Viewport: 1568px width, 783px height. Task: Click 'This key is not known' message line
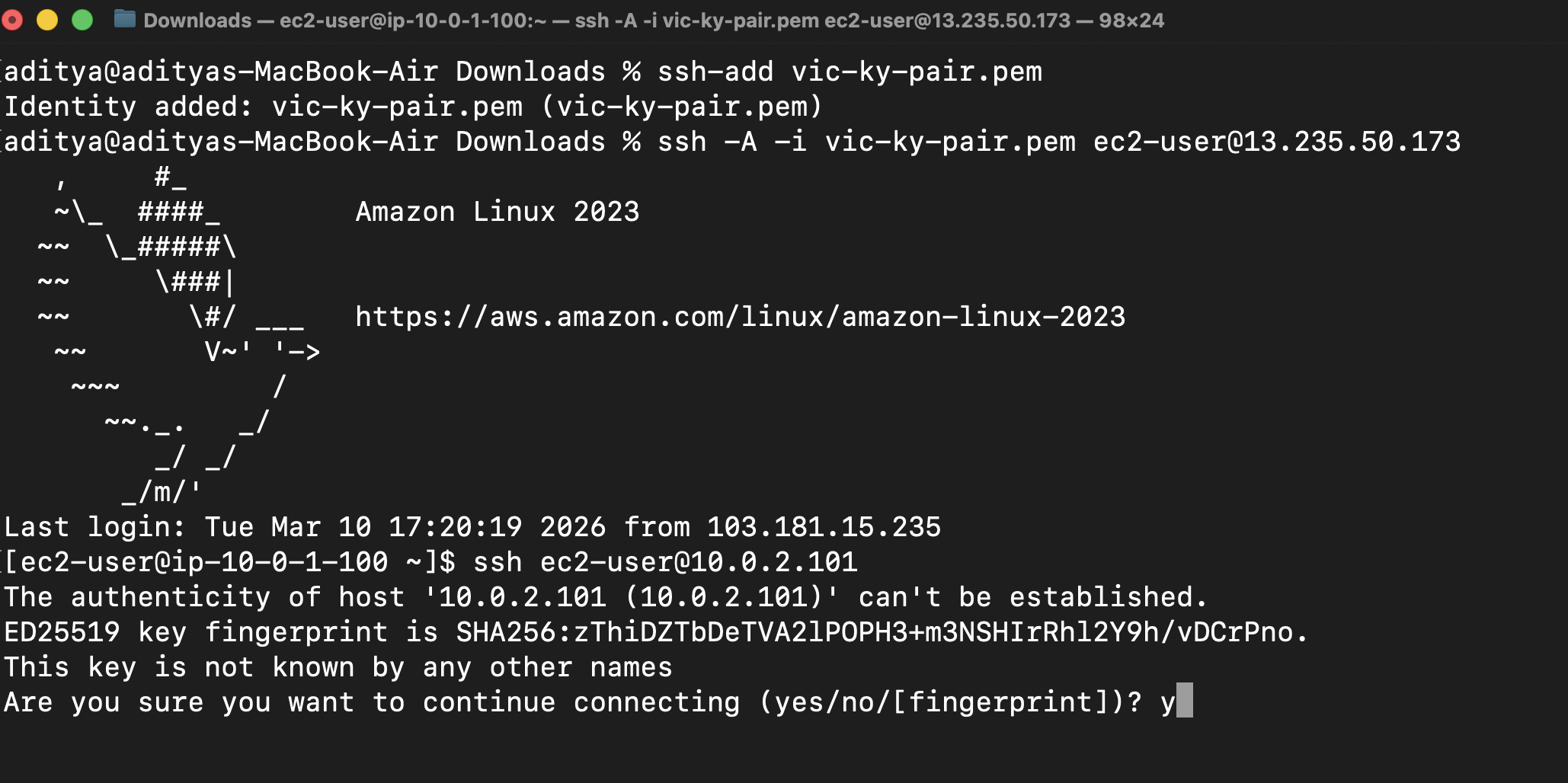pos(338,667)
